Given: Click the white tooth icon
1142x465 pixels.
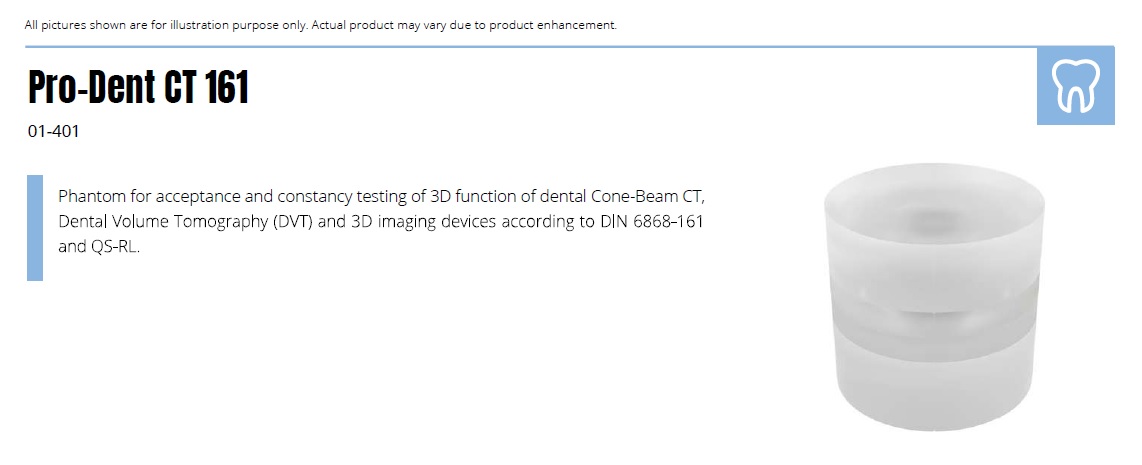Looking at the screenshot, I should click(x=1076, y=86).
